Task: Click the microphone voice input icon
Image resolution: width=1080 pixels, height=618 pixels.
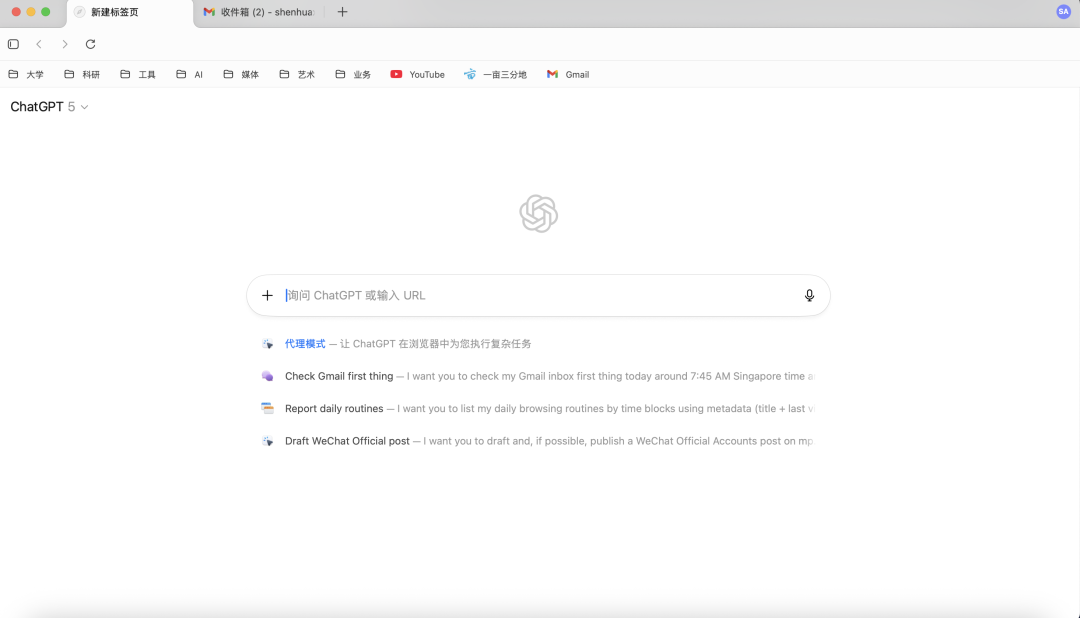Action: click(809, 296)
